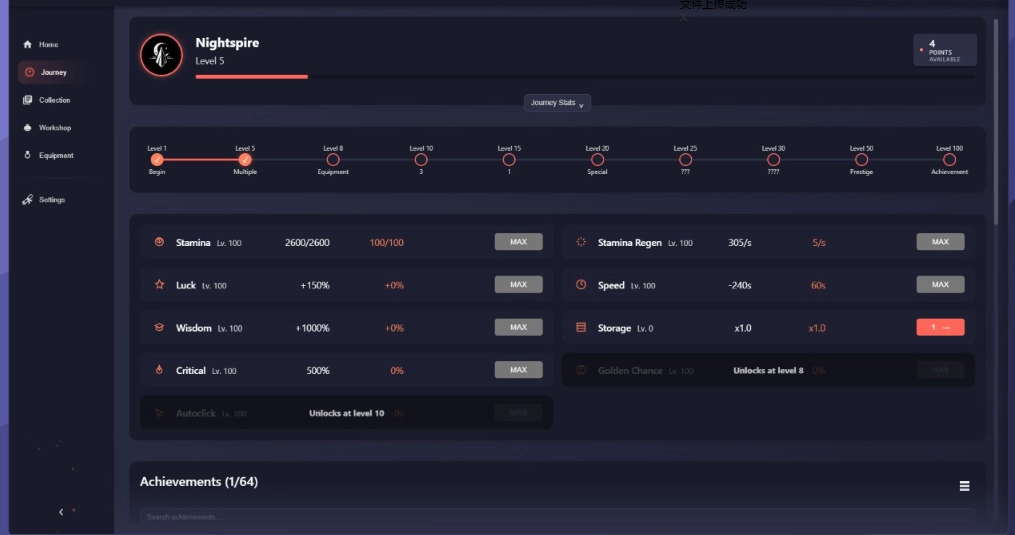Click the Storage box icon
The width and height of the screenshot is (1015, 535).
(x=581, y=328)
